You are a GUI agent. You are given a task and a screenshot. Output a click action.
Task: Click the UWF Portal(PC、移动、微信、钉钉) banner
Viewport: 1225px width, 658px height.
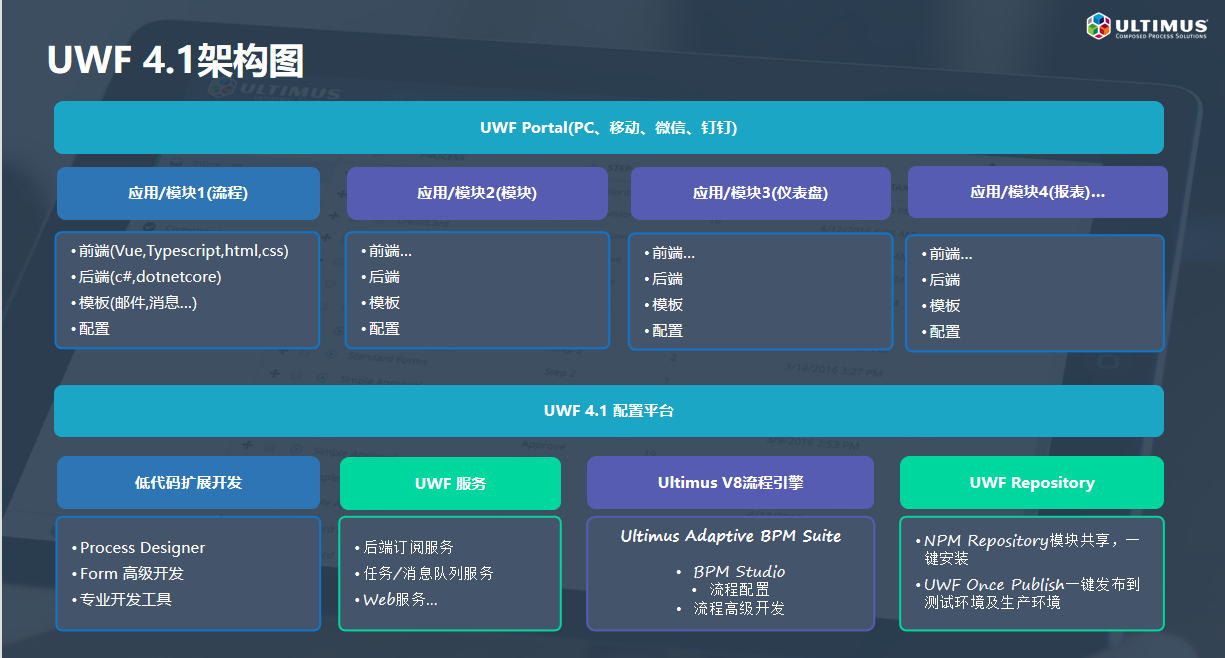608,128
